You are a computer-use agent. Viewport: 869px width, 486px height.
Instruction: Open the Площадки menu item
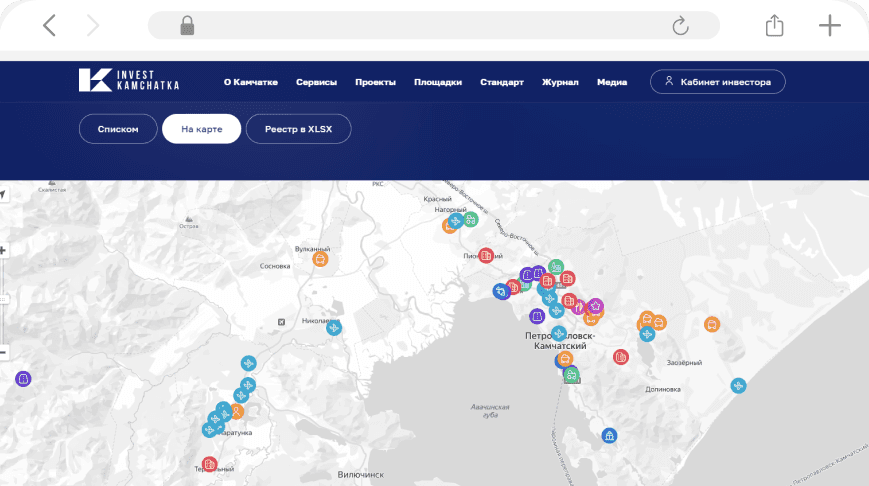pyautogui.click(x=438, y=82)
